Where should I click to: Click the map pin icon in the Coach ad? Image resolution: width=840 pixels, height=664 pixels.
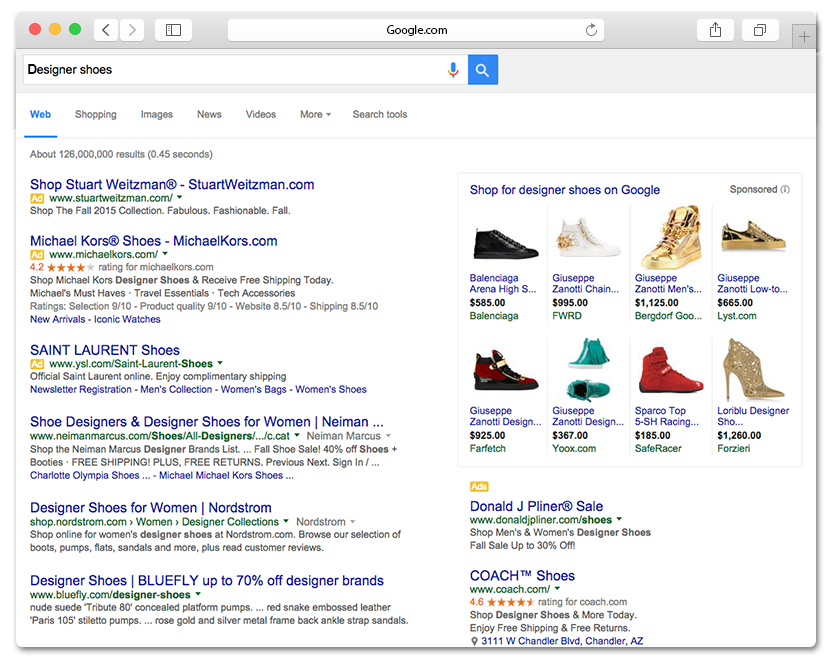pos(474,641)
